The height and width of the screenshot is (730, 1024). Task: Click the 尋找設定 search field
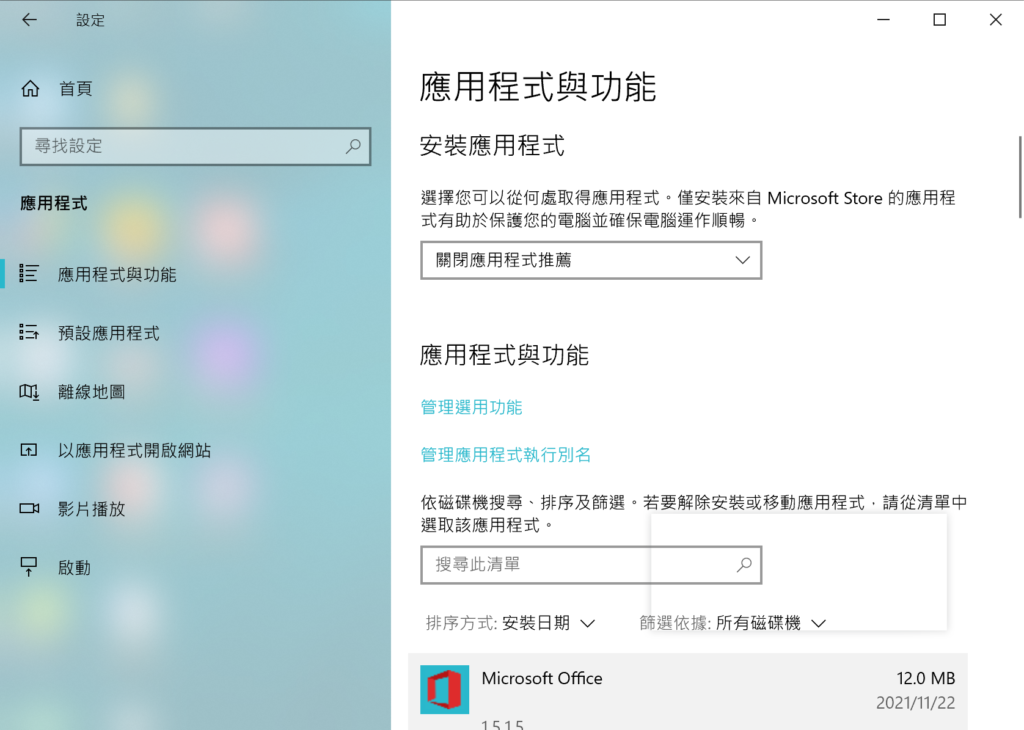(x=195, y=146)
